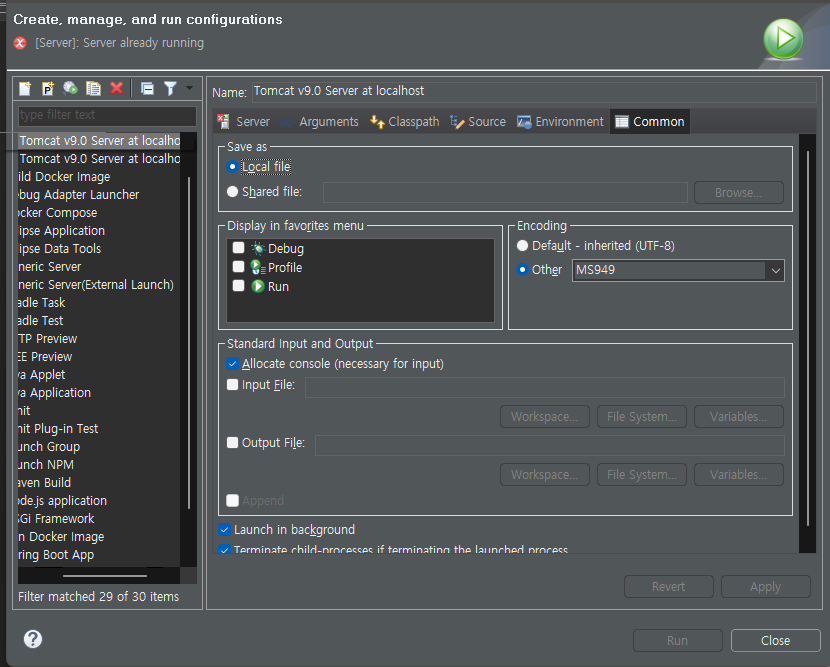Enable the Output File checkbox
The height and width of the screenshot is (667, 830).
pyautogui.click(x=232, y=443)
